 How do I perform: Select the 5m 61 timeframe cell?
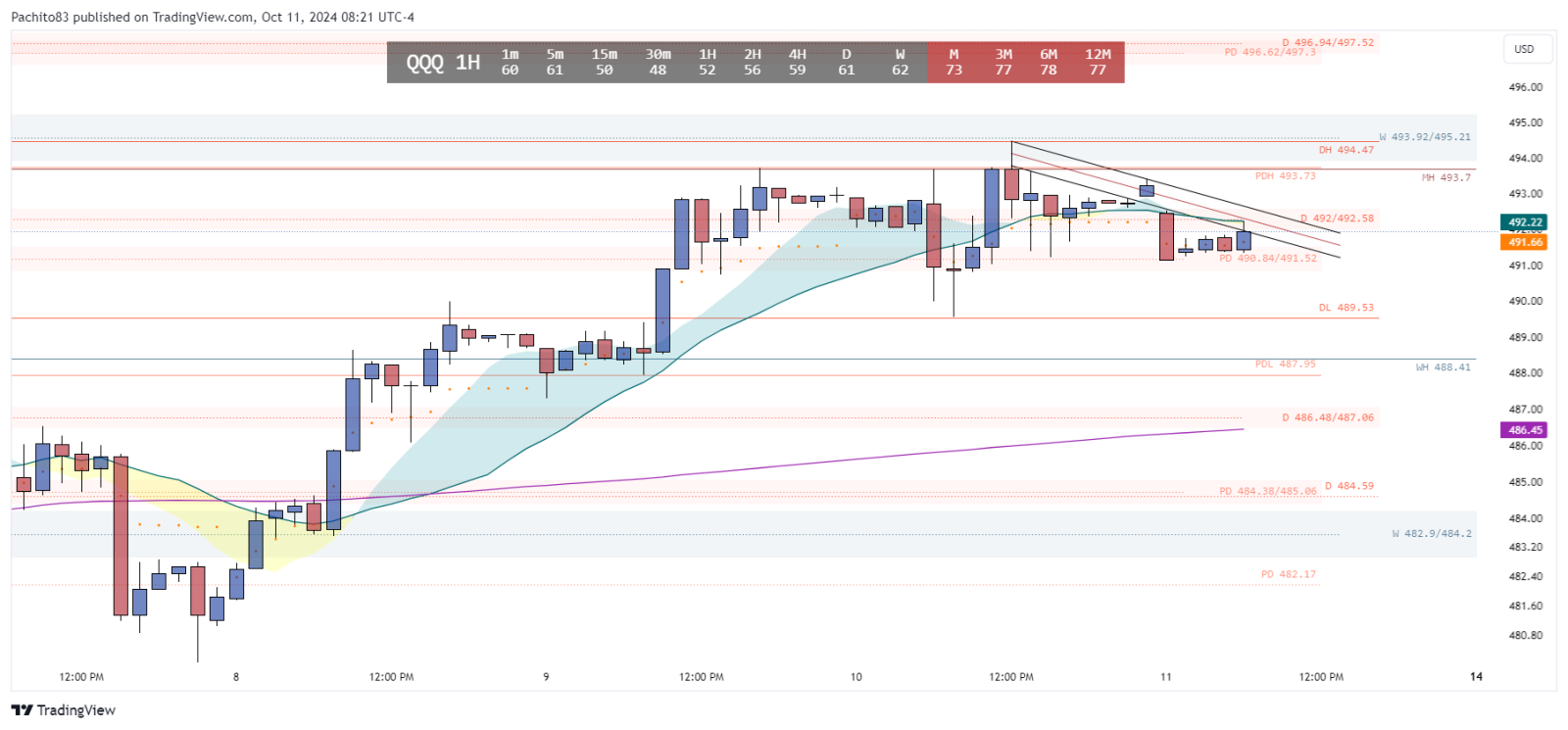point(555,63)
